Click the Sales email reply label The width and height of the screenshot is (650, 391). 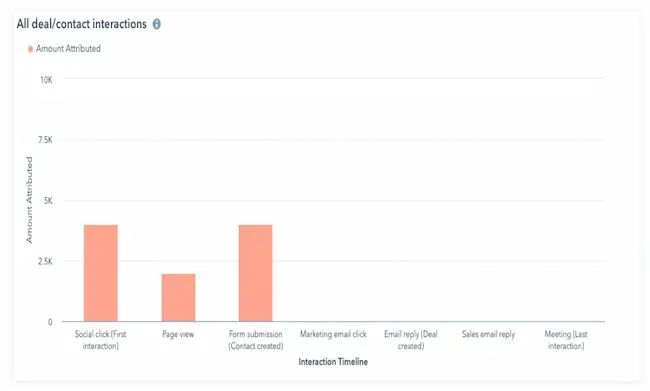click(x=488, y=334)
